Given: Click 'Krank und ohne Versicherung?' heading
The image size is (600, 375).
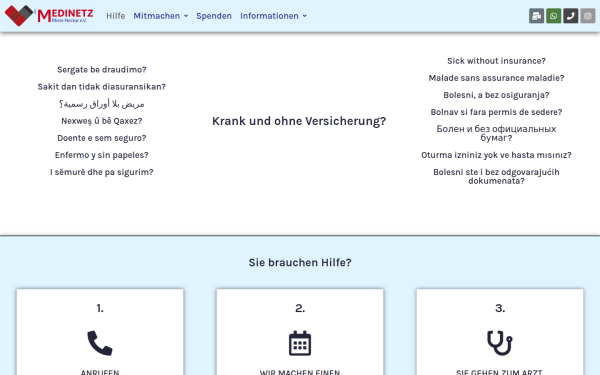Looking at the screenshot, I should [x=299, y=121].
